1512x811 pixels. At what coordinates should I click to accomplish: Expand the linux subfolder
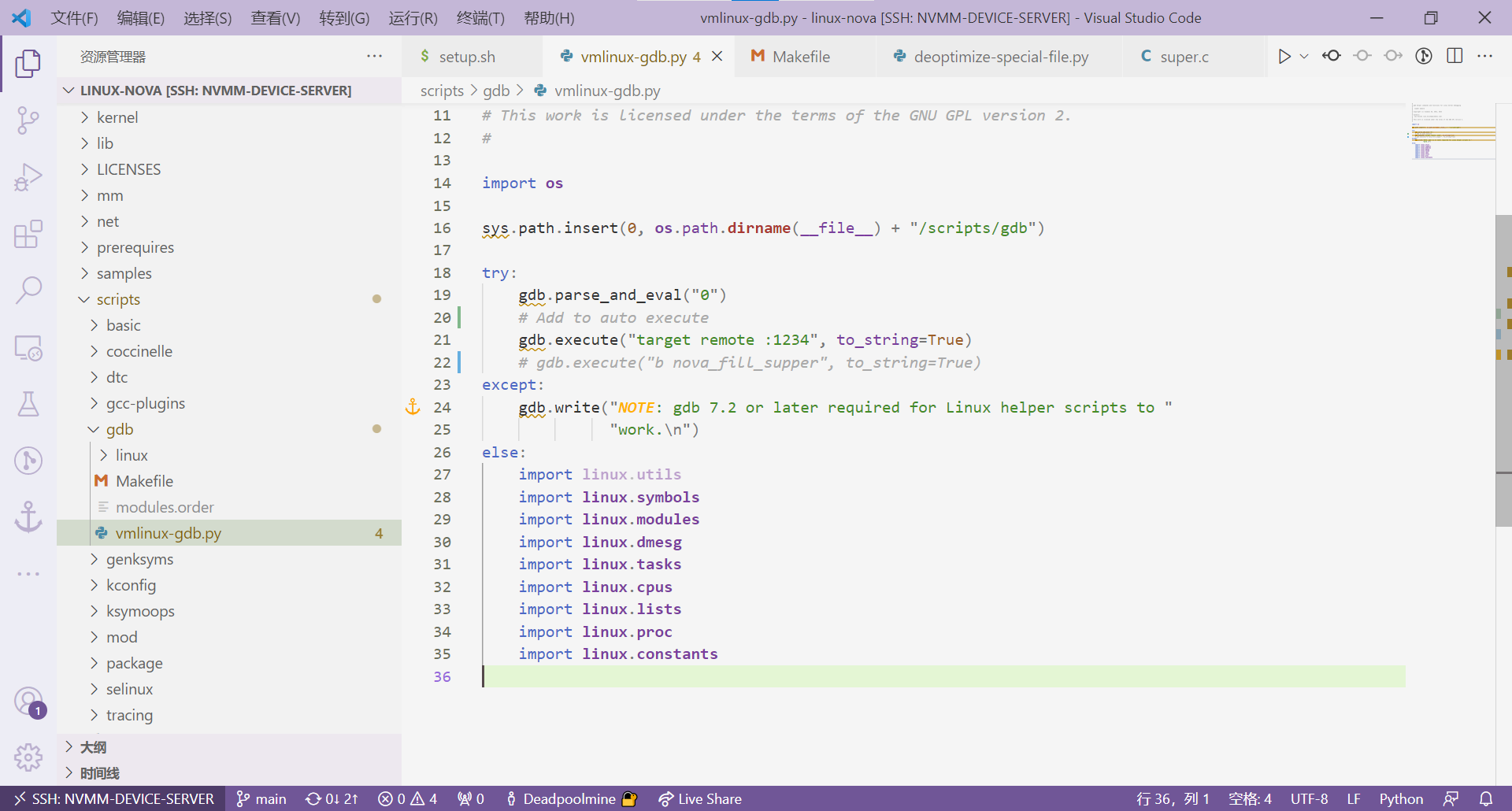(229, 455)
